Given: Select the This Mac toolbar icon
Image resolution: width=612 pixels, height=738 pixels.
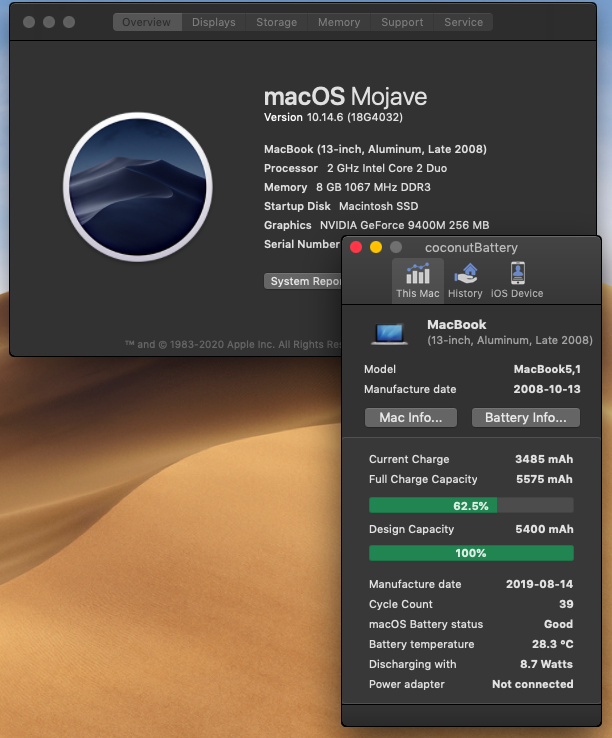Looking at the screenshot, I should pyautogui.click(x=418, y=281).
